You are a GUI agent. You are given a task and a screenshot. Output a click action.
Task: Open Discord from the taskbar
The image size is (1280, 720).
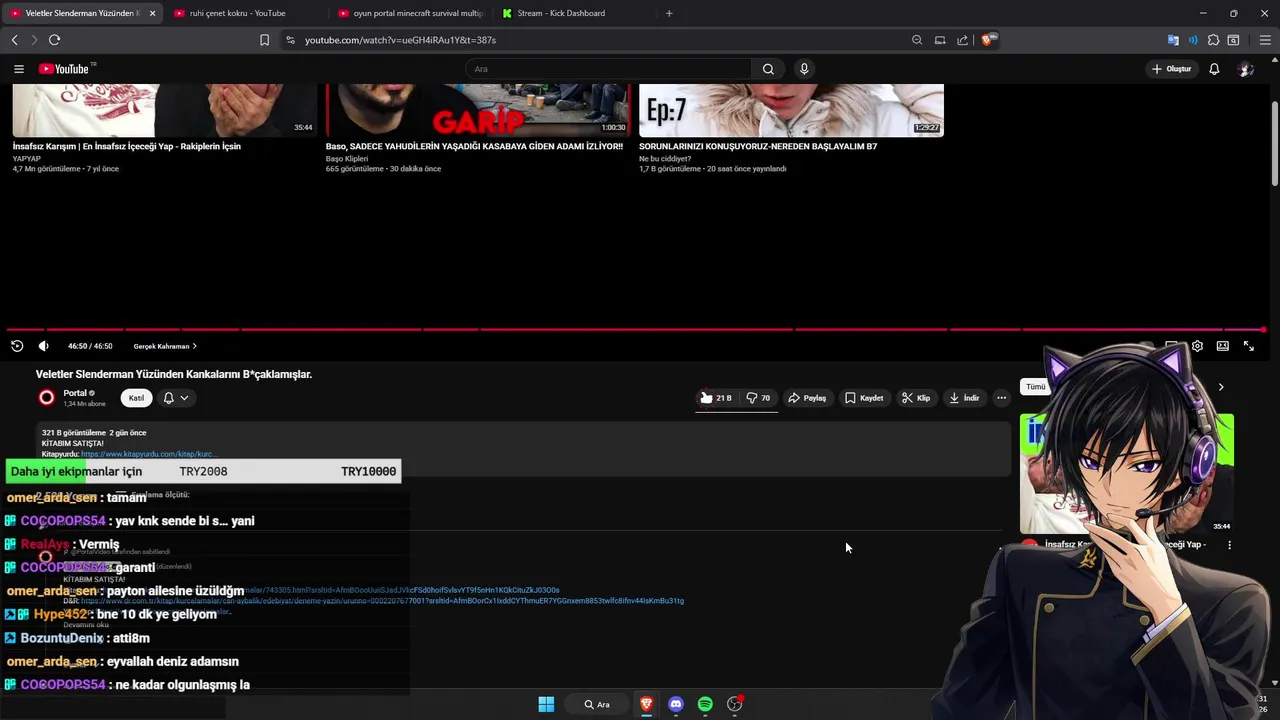(676, 704)
